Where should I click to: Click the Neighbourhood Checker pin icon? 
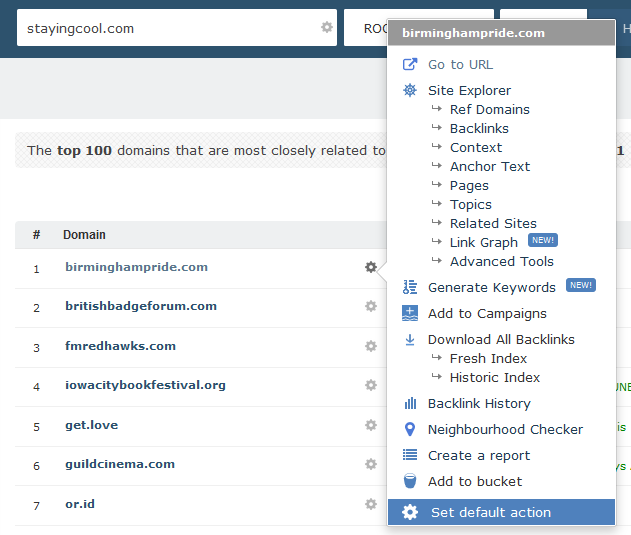click(410, 430)
